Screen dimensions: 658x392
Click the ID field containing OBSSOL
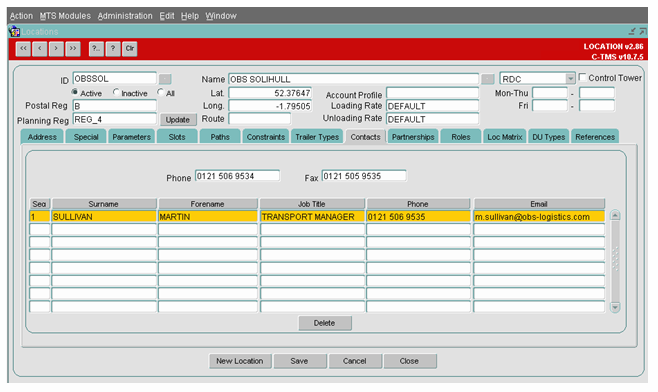click(115, 78)
